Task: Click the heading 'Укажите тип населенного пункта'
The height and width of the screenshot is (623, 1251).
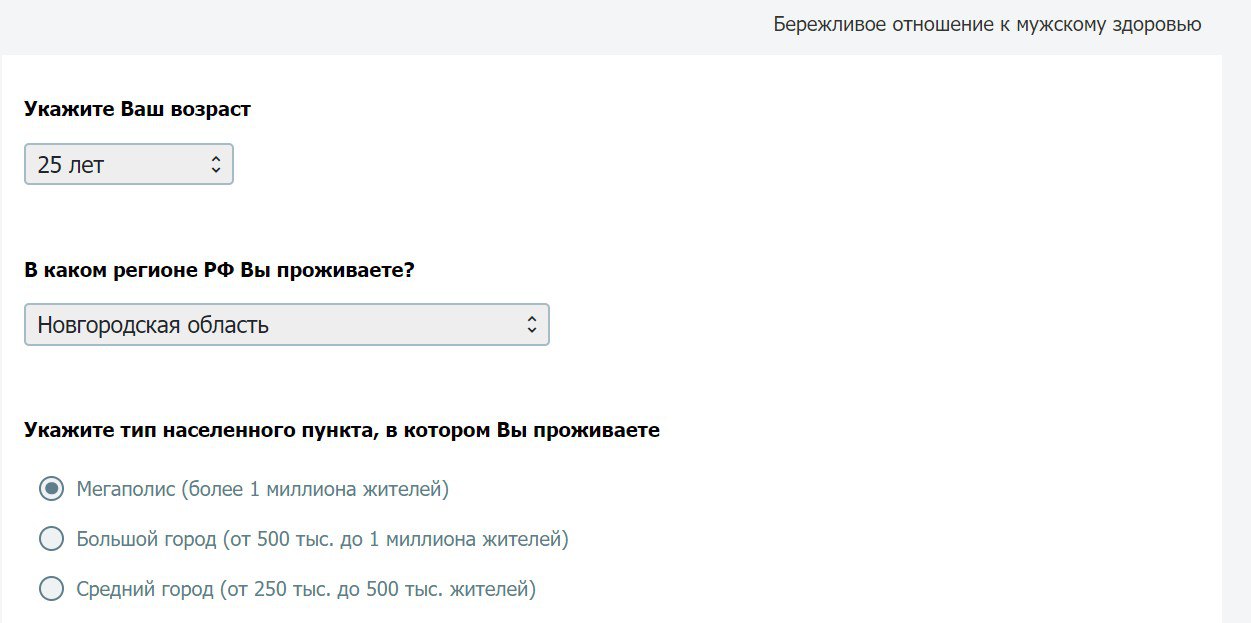Action: pos(341,430)
